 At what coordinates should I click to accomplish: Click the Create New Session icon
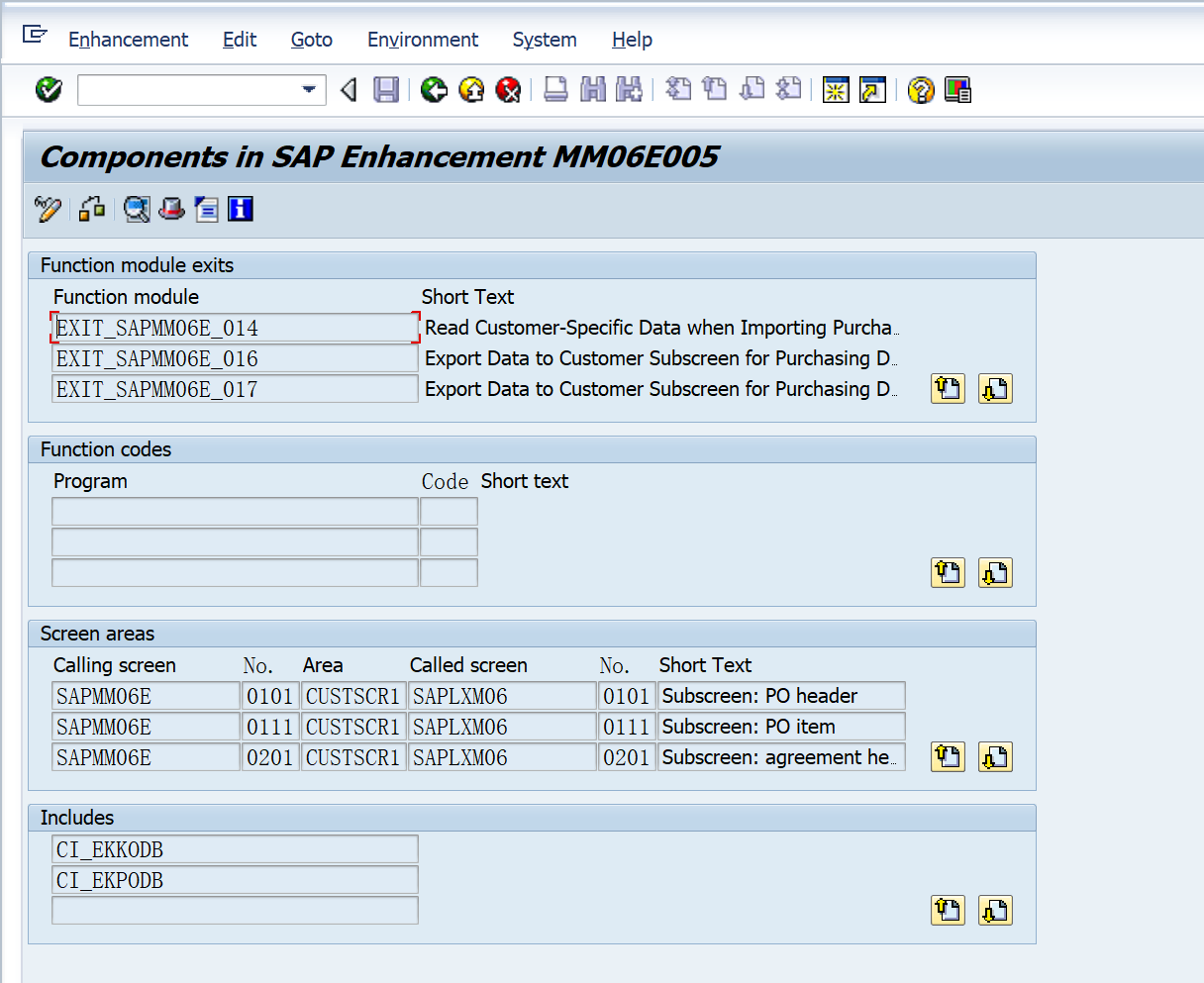[x=836, y=90]
